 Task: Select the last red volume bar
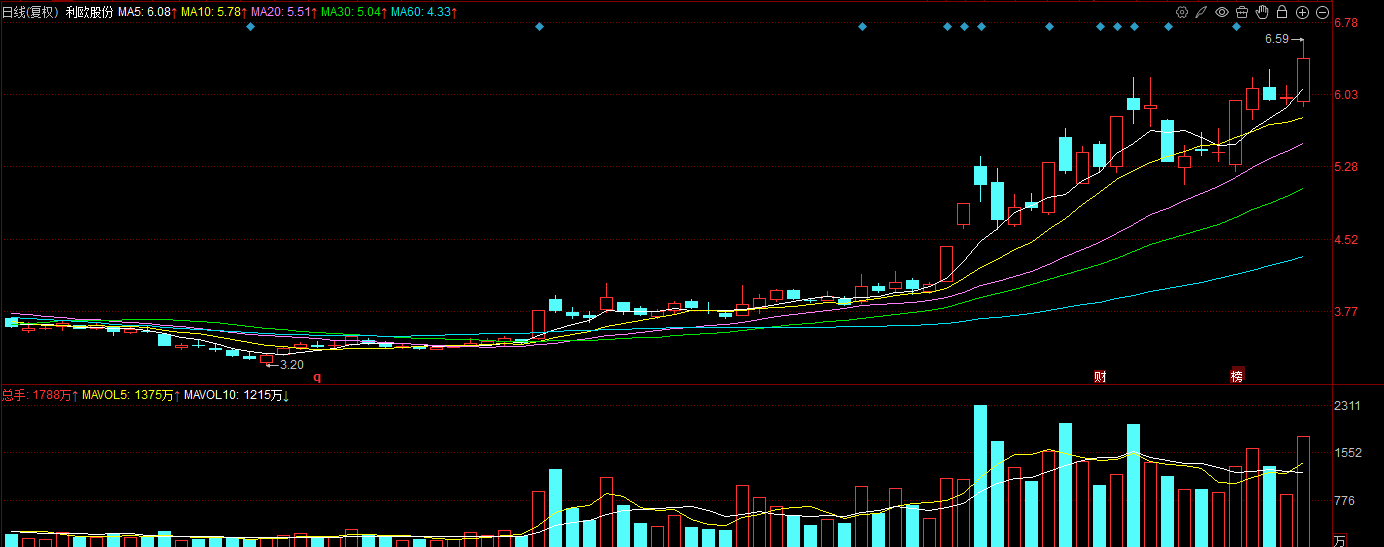pos(1303,491)
